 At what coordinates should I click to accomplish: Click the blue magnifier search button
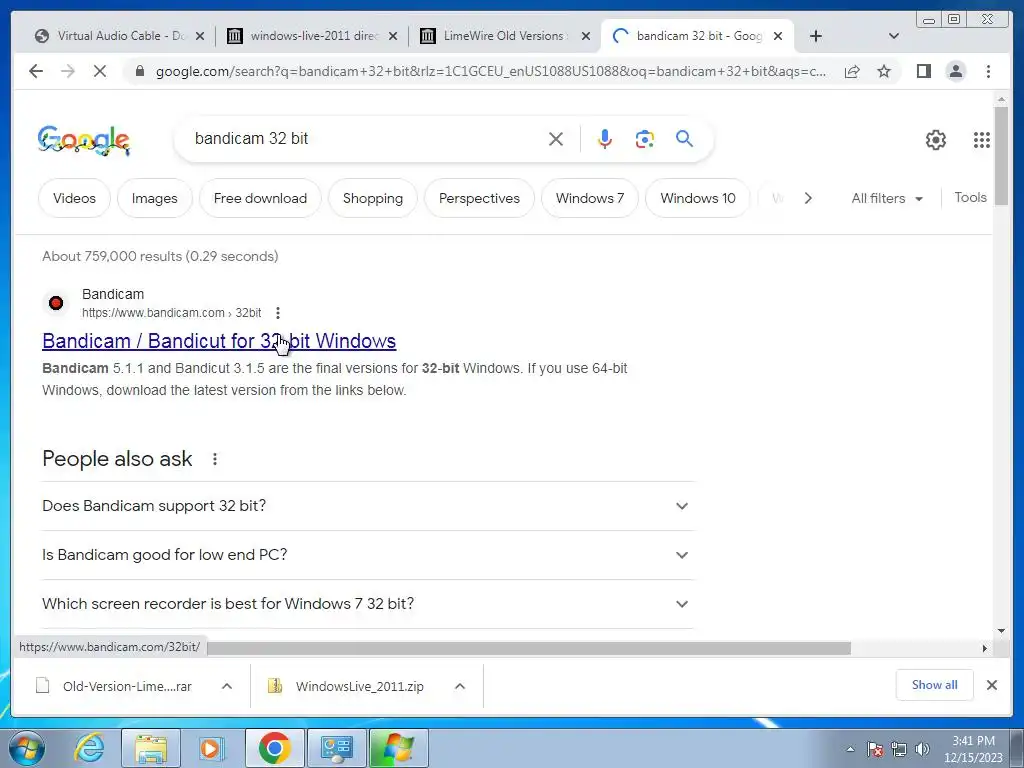684,138
